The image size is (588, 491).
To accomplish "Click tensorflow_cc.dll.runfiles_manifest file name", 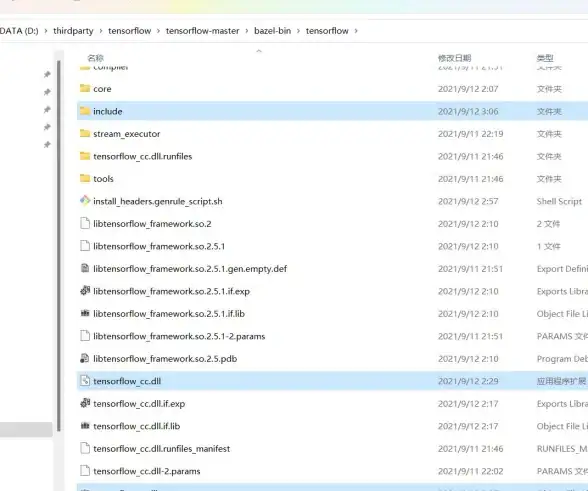I will pyautogui.click(x=162, y=449).
